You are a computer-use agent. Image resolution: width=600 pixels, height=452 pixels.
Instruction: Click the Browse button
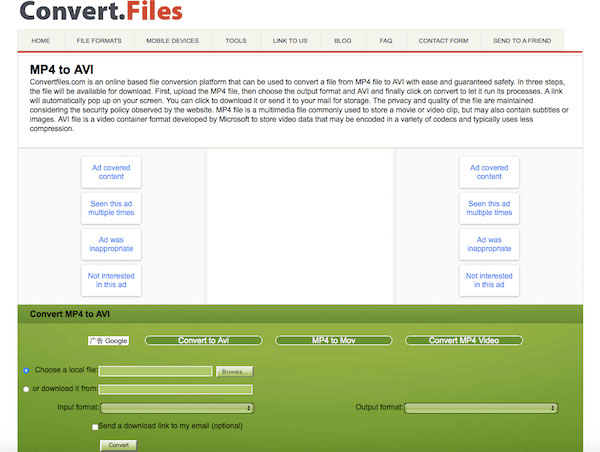pyautogui.click(x=235, y=371)
